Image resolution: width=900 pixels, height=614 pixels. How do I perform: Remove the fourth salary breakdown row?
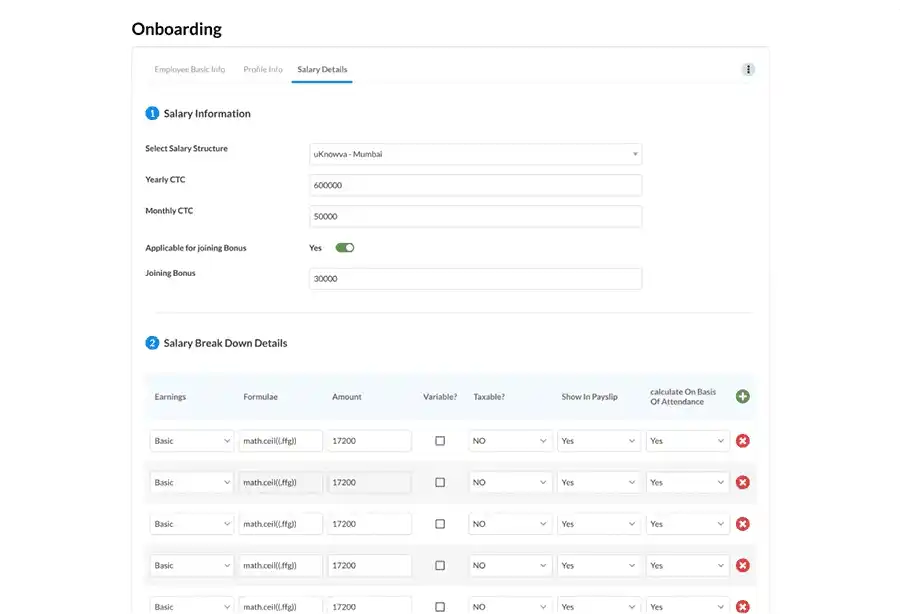point(742,565)
